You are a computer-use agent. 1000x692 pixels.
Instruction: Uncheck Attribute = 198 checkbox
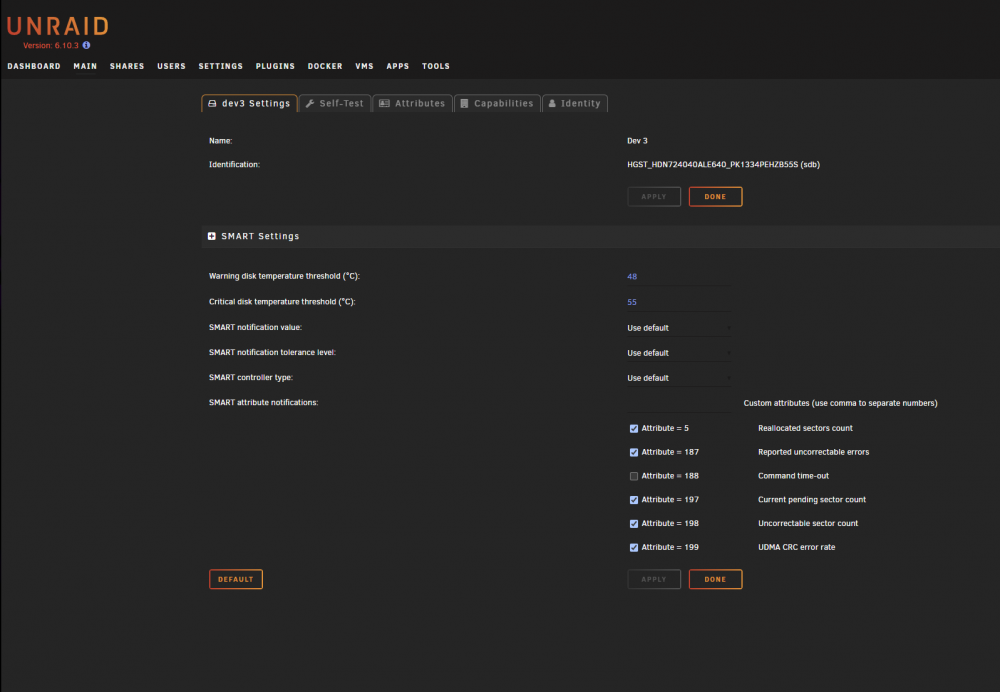click(634, 524)
